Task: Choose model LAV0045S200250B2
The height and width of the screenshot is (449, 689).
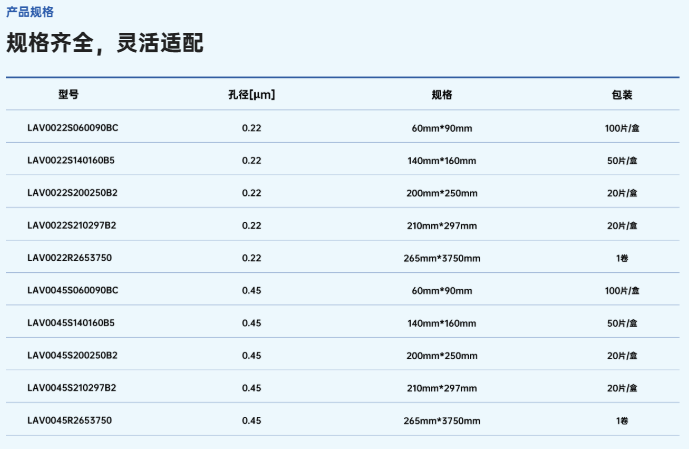Action: [73, 355]
